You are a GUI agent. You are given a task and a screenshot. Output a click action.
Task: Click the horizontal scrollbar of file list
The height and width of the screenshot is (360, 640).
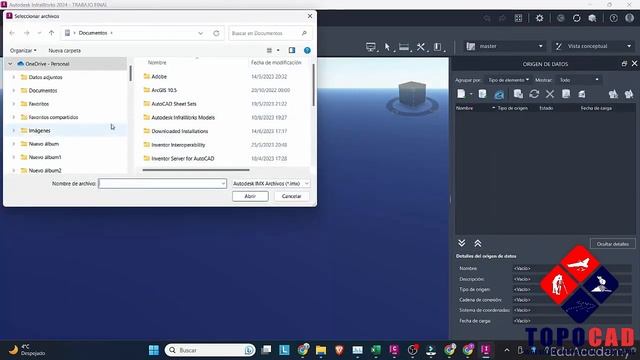[x=196, y=170]
